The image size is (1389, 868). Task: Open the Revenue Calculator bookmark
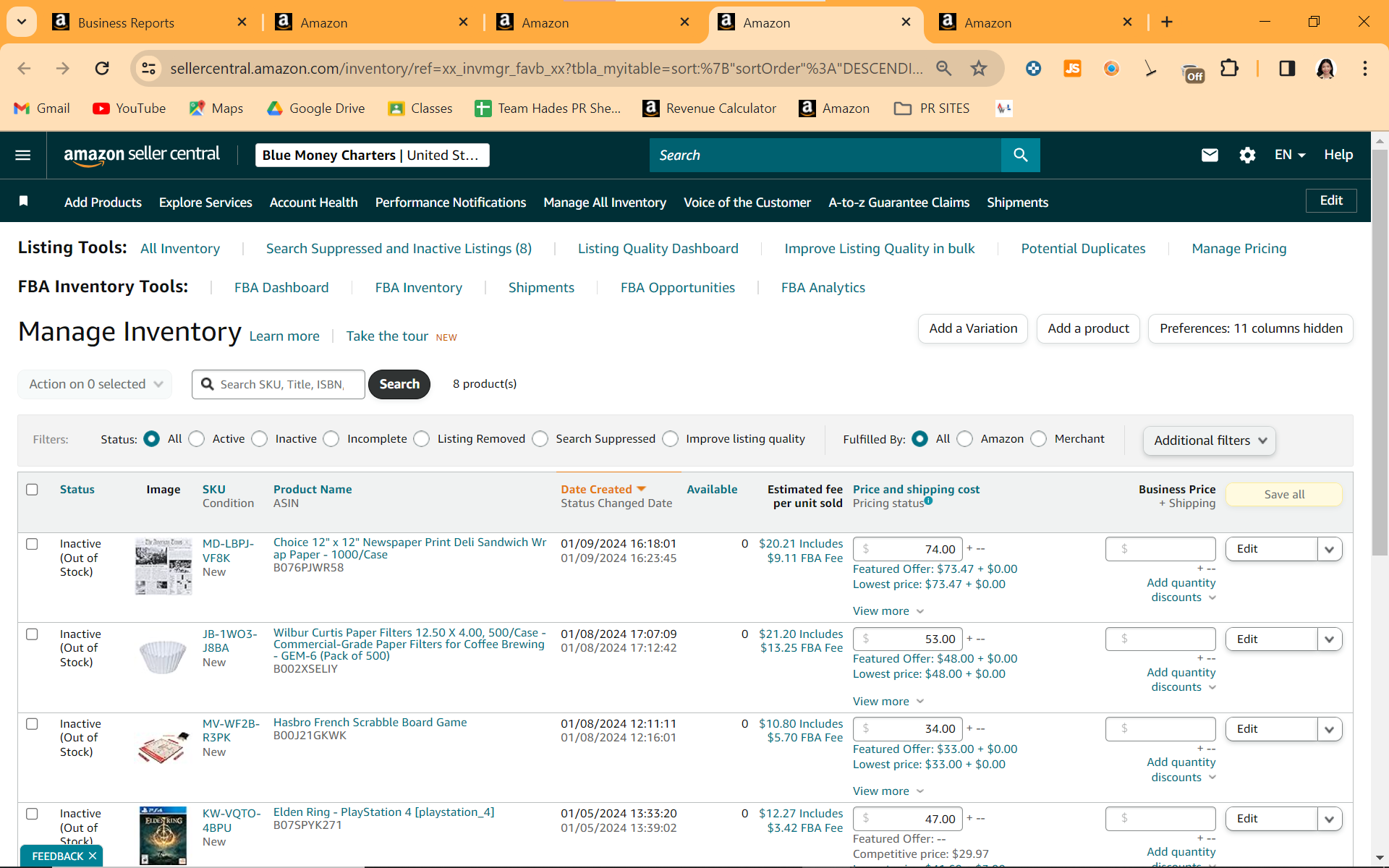click(x=710, y=109)
